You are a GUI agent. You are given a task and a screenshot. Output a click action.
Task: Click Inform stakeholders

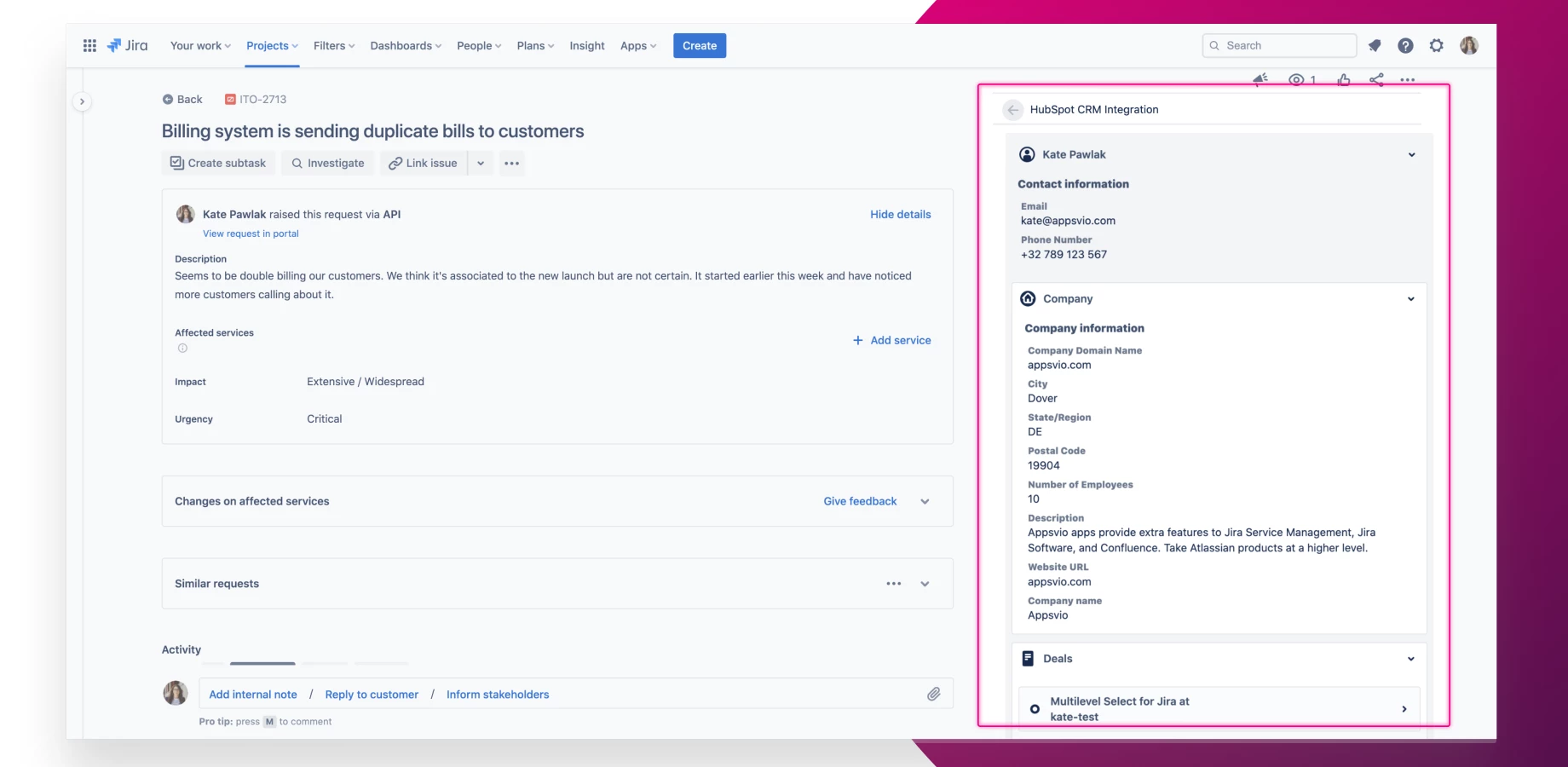(x=498, y=695)
